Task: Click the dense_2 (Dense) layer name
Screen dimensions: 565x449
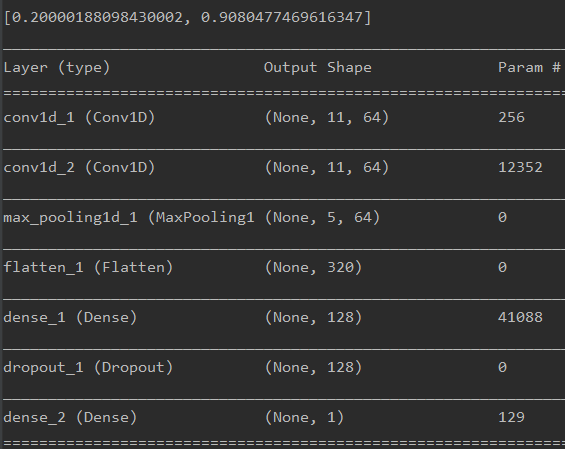Action: point(70,418)
